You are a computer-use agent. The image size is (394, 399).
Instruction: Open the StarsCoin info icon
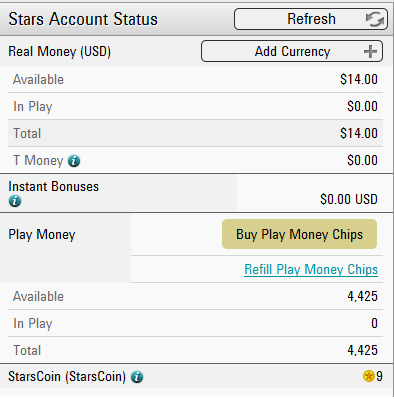(x=137, y=377)
